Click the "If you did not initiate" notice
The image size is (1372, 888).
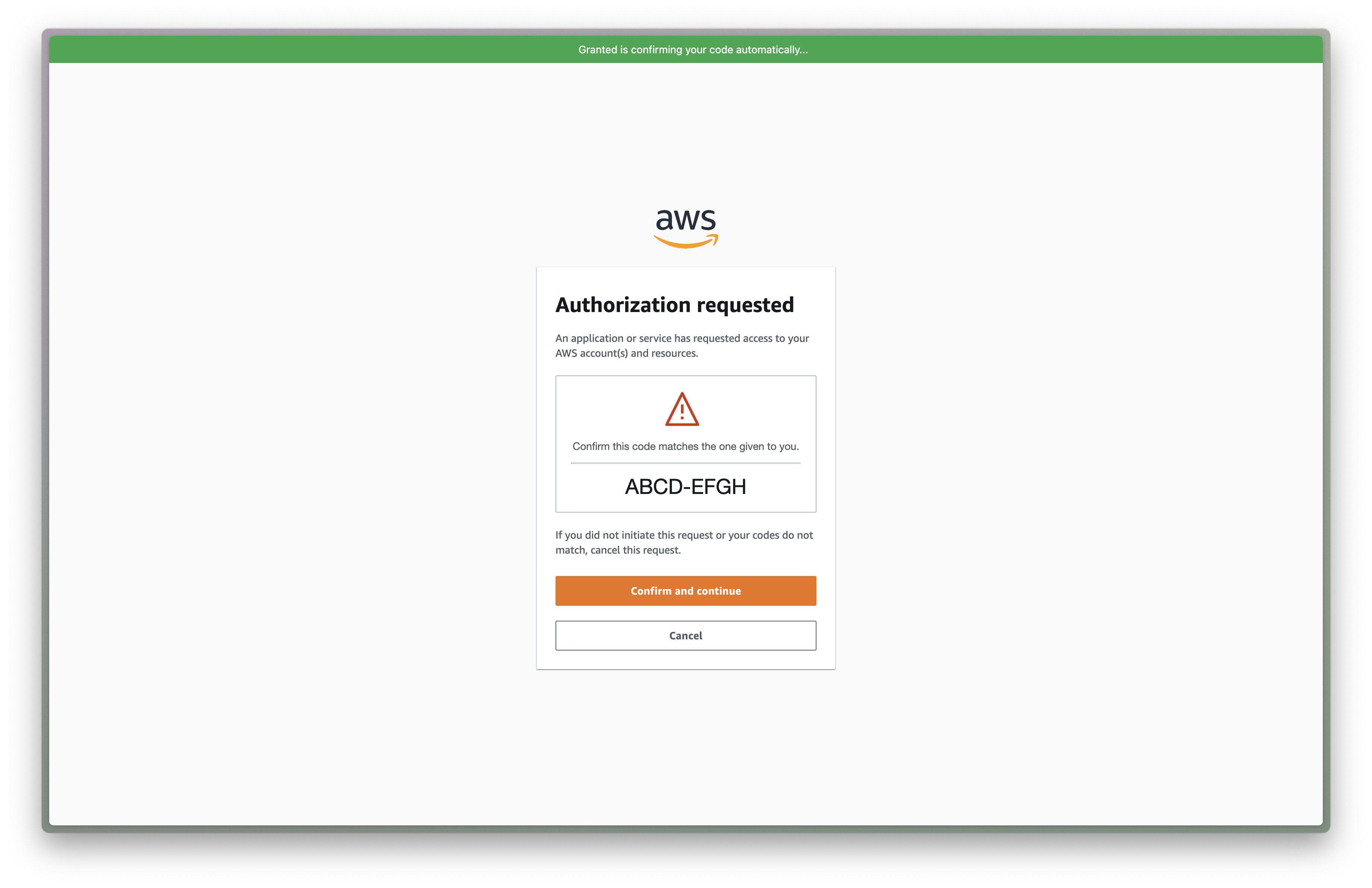(x=684, y=542)
